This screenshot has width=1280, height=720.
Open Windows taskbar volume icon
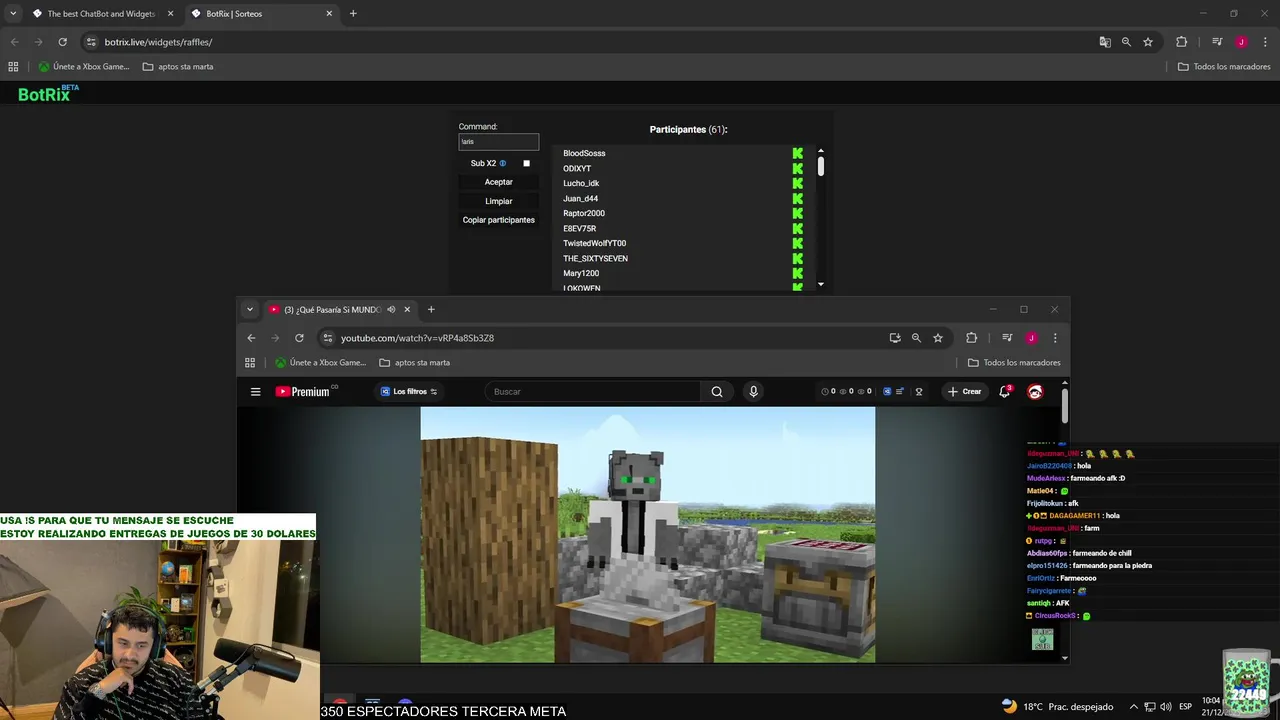coord(1166,707)
